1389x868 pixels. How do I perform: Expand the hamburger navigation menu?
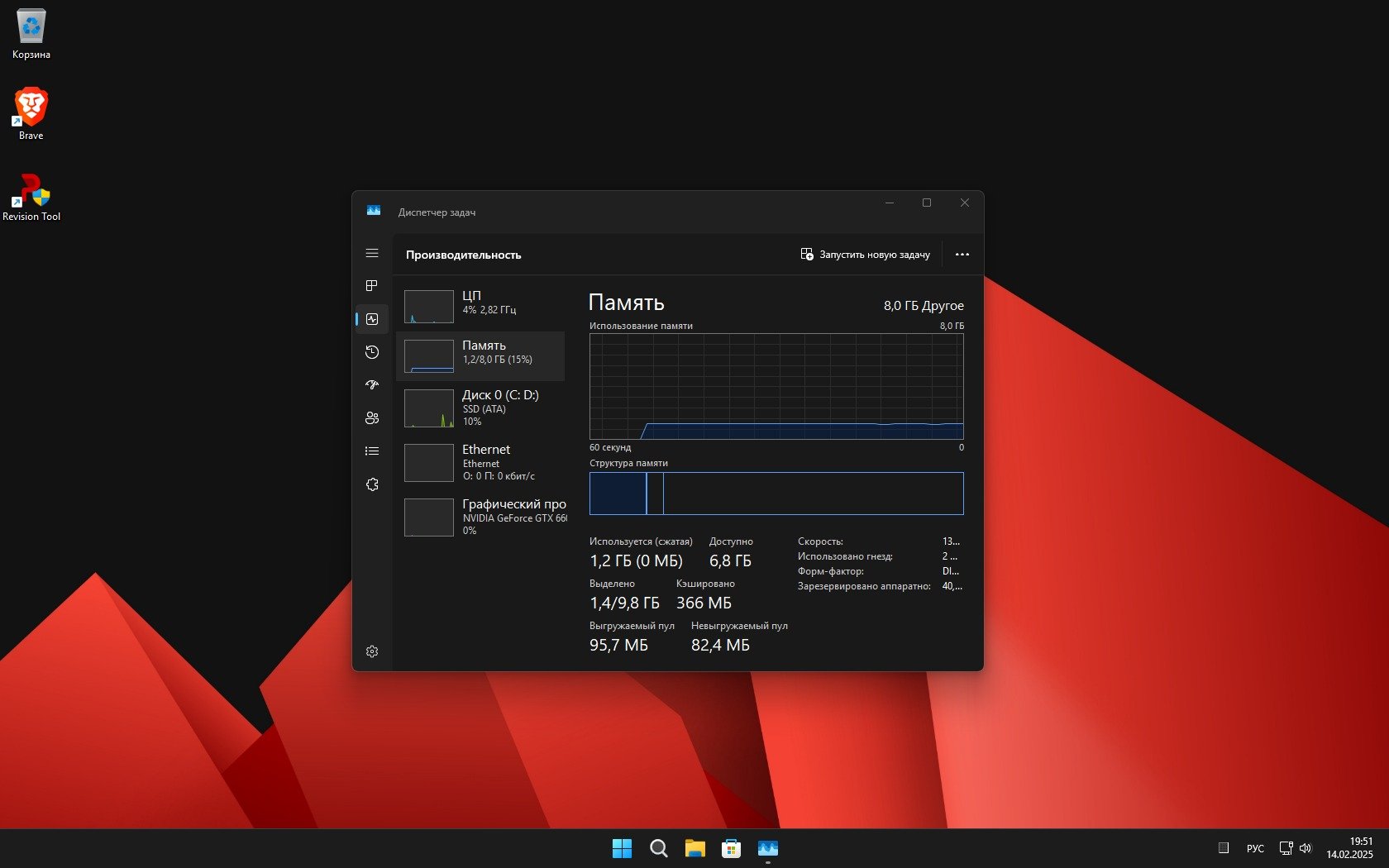(x=372, y=253)
